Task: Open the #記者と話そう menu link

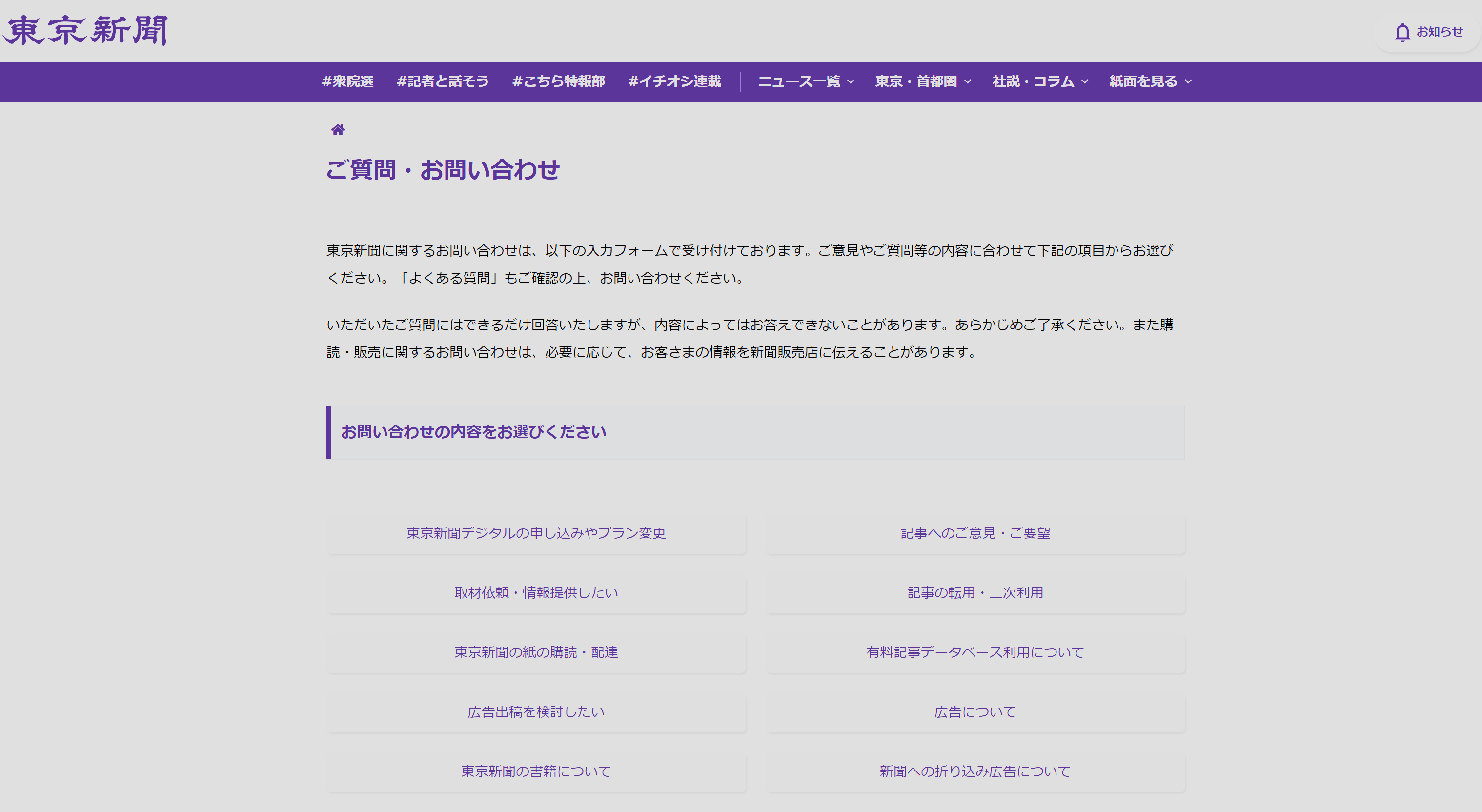Action: pos(443,81)
